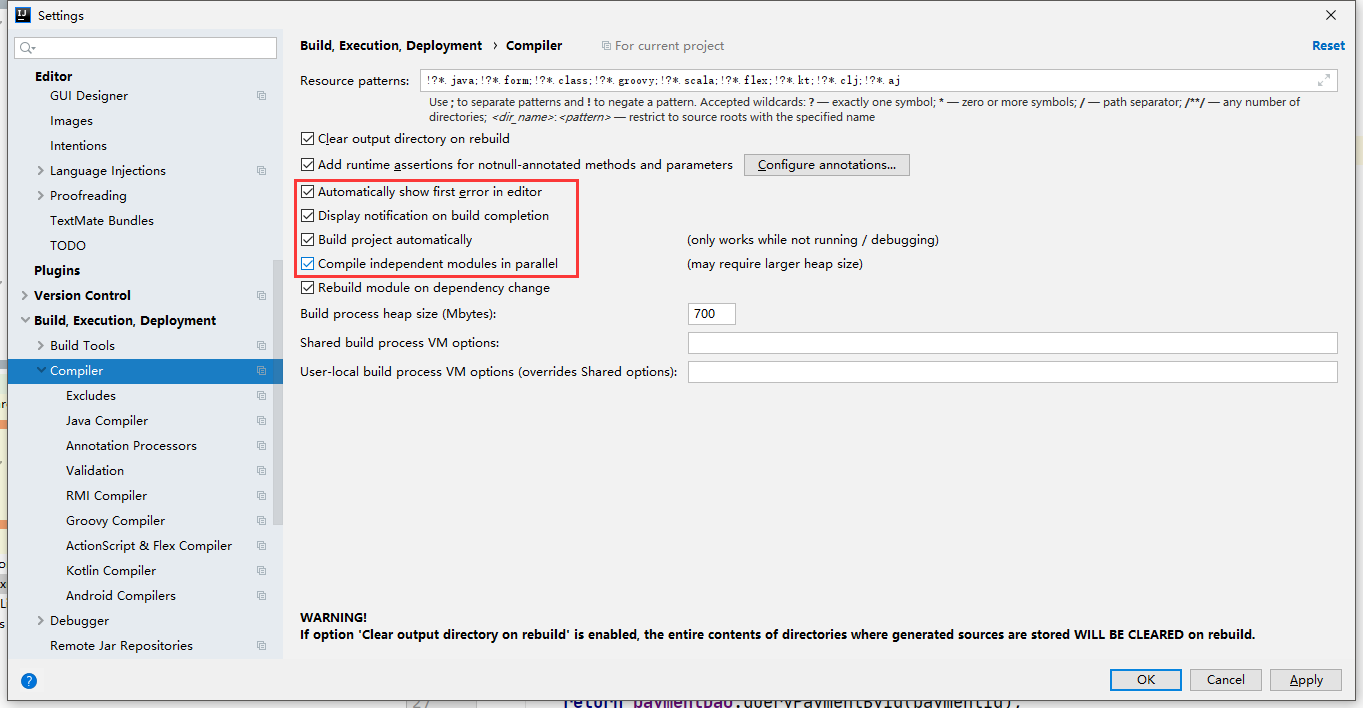Click Shared build process VM options field
Screen dimensions: 1363x708
click(x=1012, y=343)
